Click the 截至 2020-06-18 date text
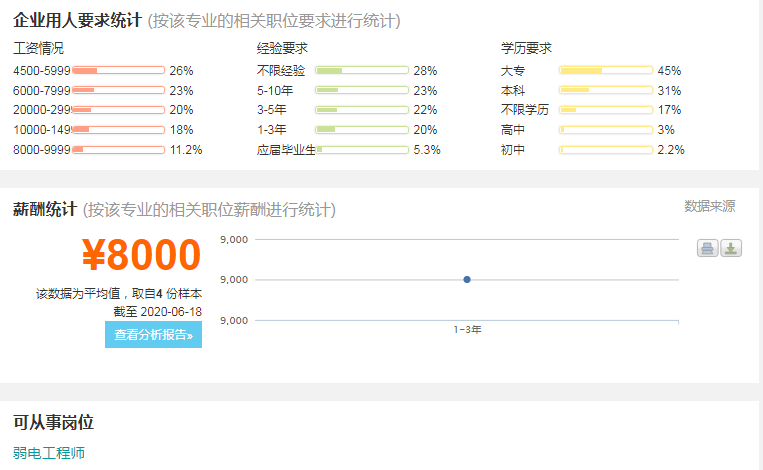The width and height of the screenshot is (763, 470). (x=158, y=311)
